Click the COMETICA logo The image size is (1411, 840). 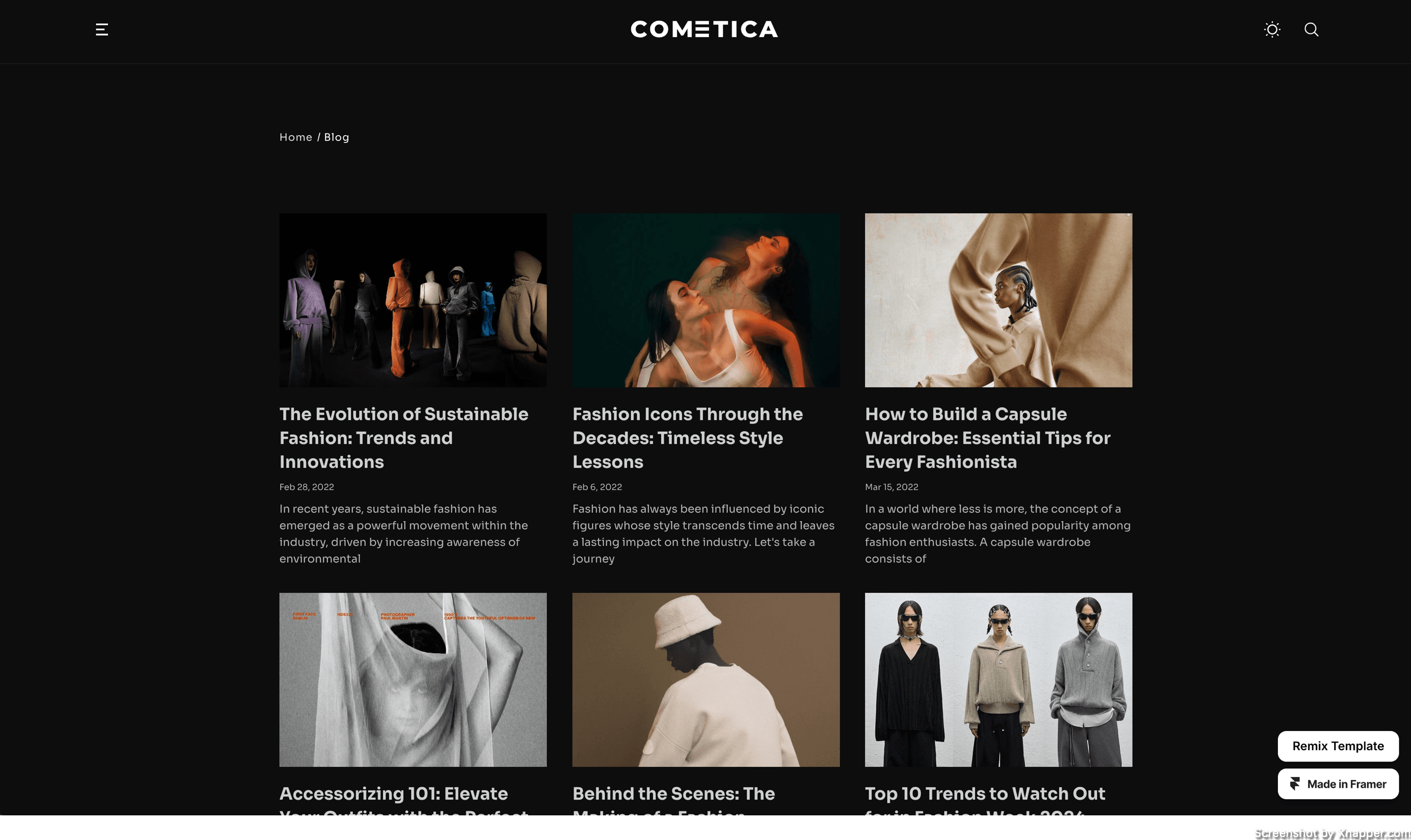704,30
